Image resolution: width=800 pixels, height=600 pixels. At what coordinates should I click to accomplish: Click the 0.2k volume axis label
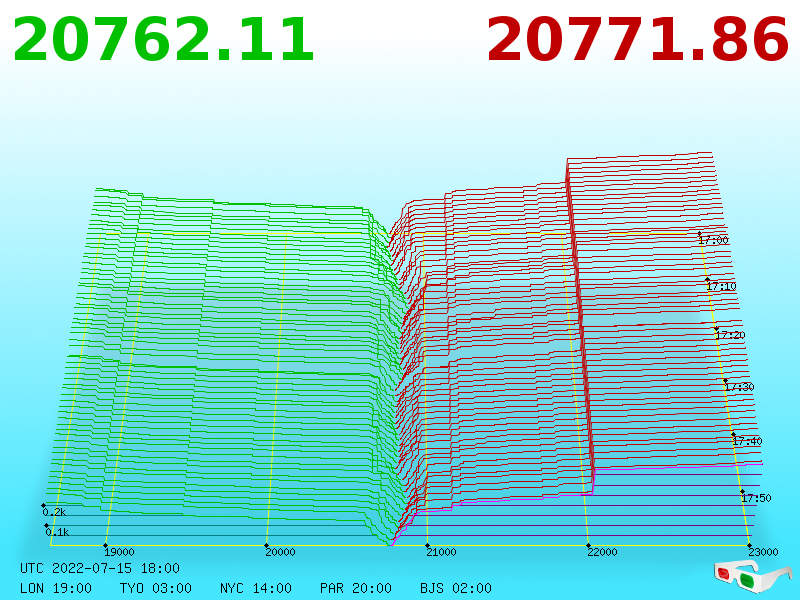coord(54,512)
